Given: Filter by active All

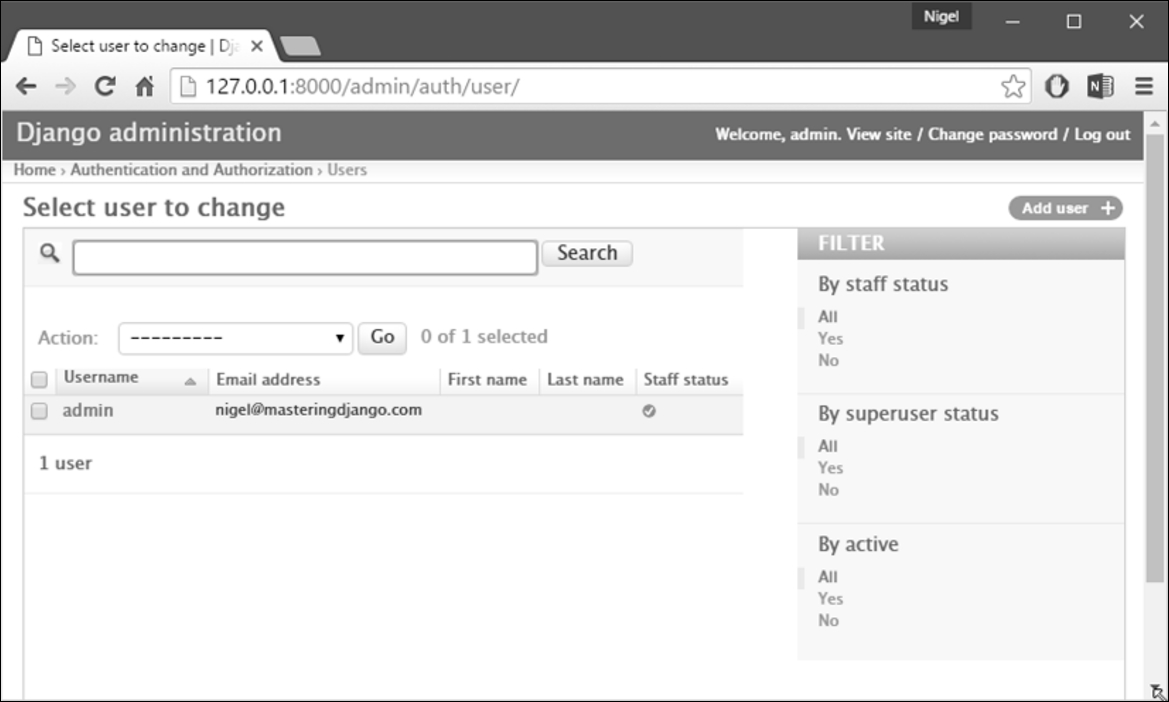Looking at the screenshot, I should pyautogui.click(x=828, y=577).
